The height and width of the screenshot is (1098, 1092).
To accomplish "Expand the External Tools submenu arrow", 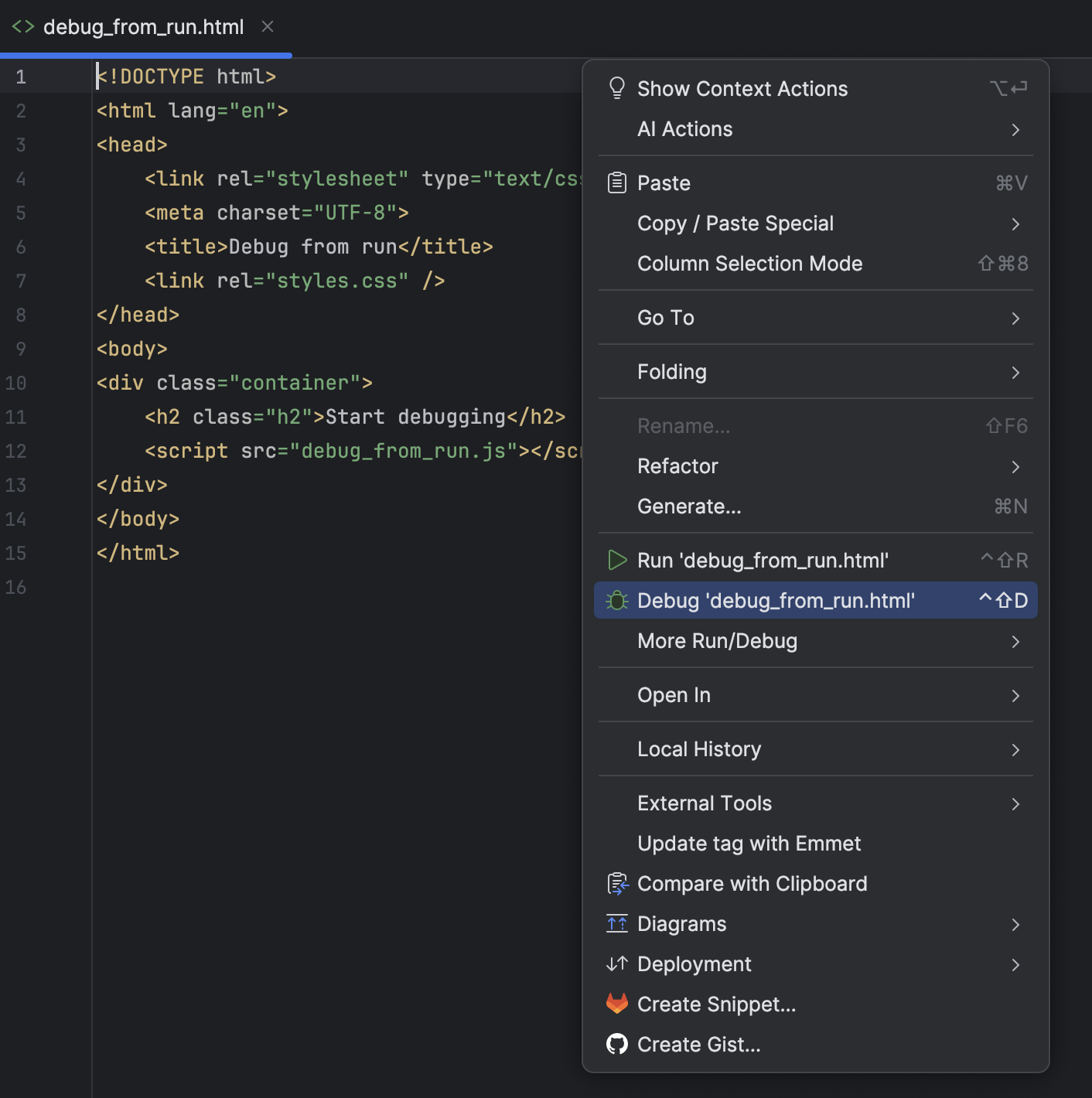I will coord(1015,803).
